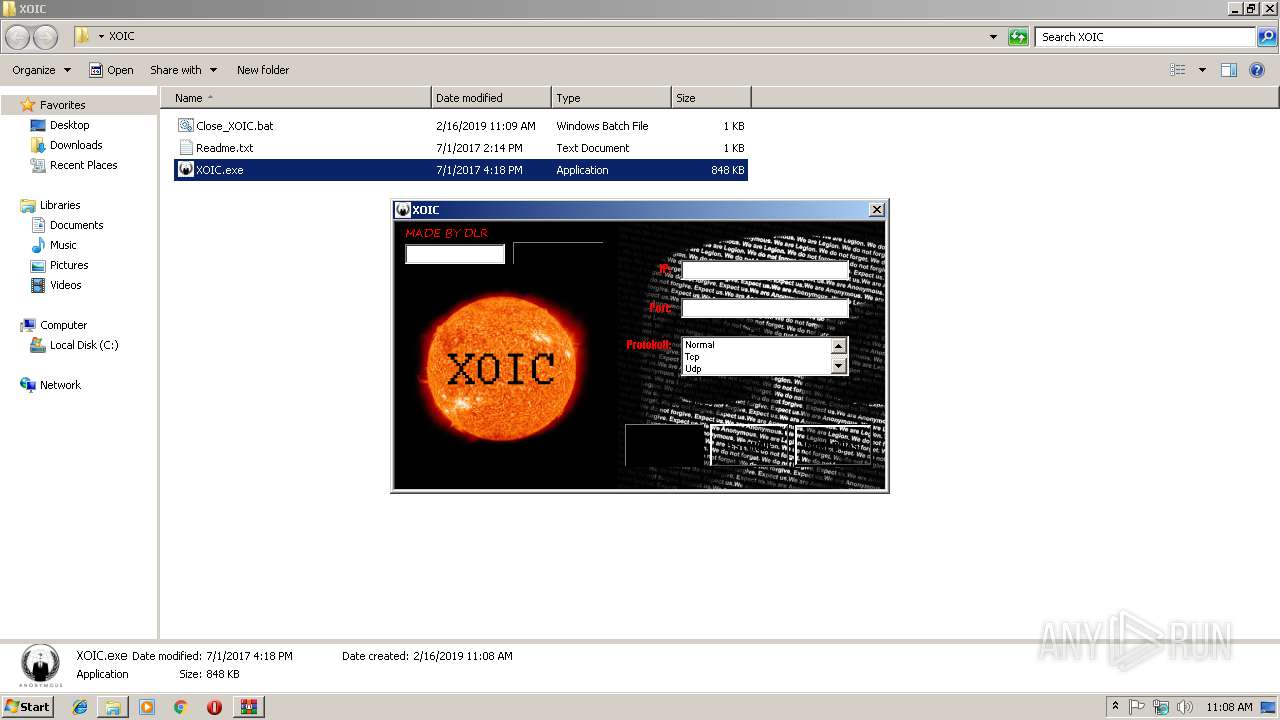Select Libraries header in sidebar
1280x720 pixels.
[60, 205]
